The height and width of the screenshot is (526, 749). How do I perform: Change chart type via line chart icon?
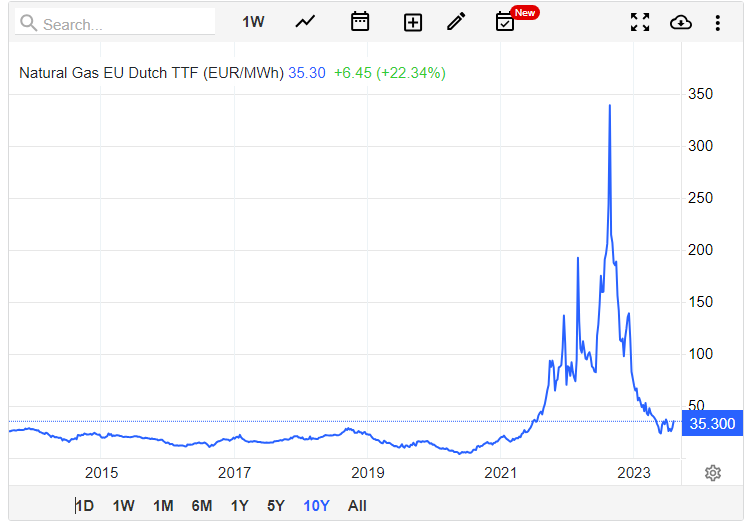click(305, 22)
